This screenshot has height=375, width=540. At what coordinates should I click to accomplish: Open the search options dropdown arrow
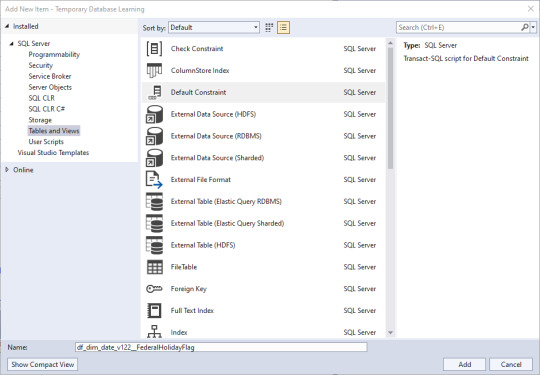pos(533,27)
